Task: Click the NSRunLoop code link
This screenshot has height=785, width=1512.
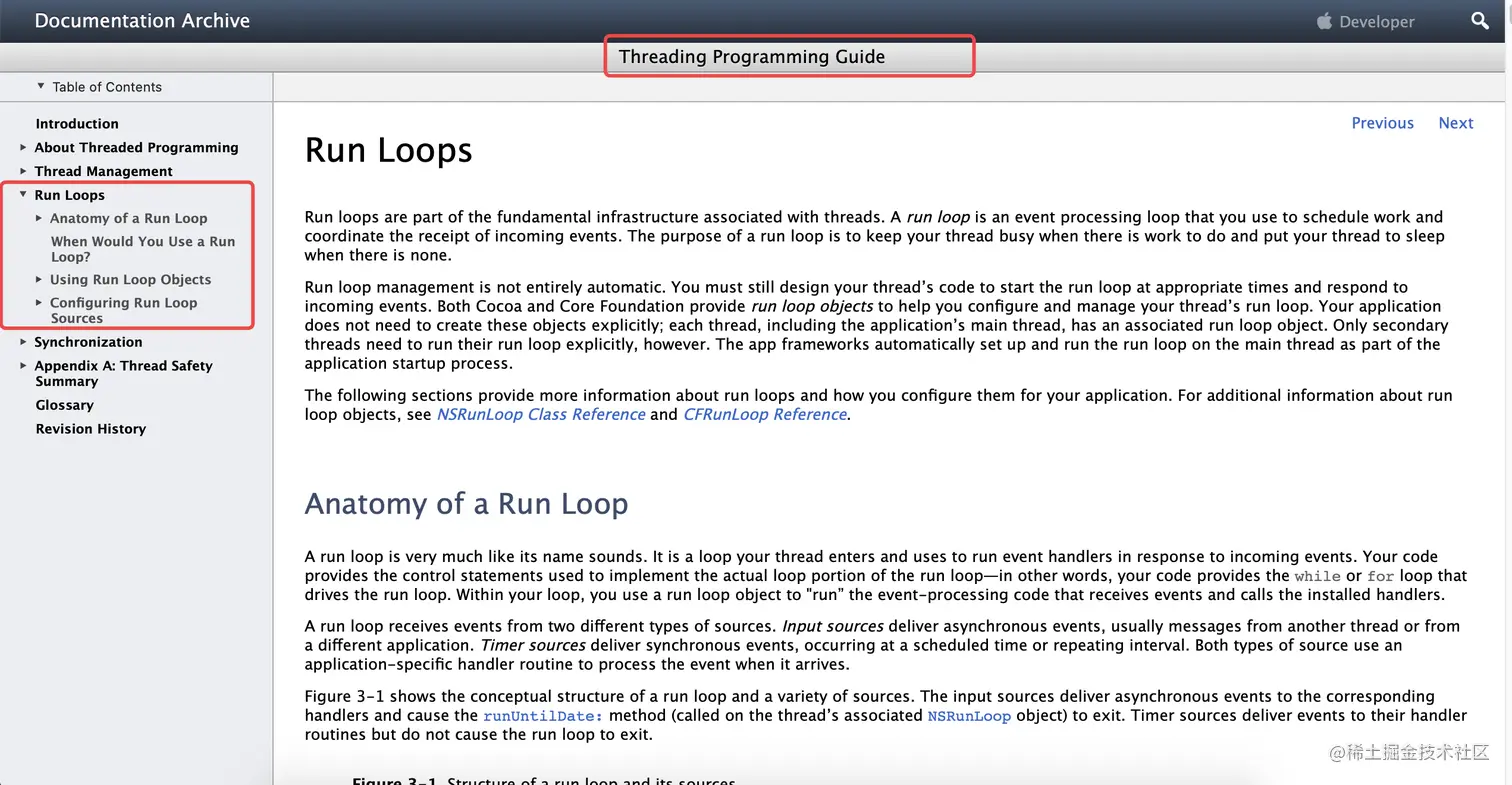Action: 969,716
